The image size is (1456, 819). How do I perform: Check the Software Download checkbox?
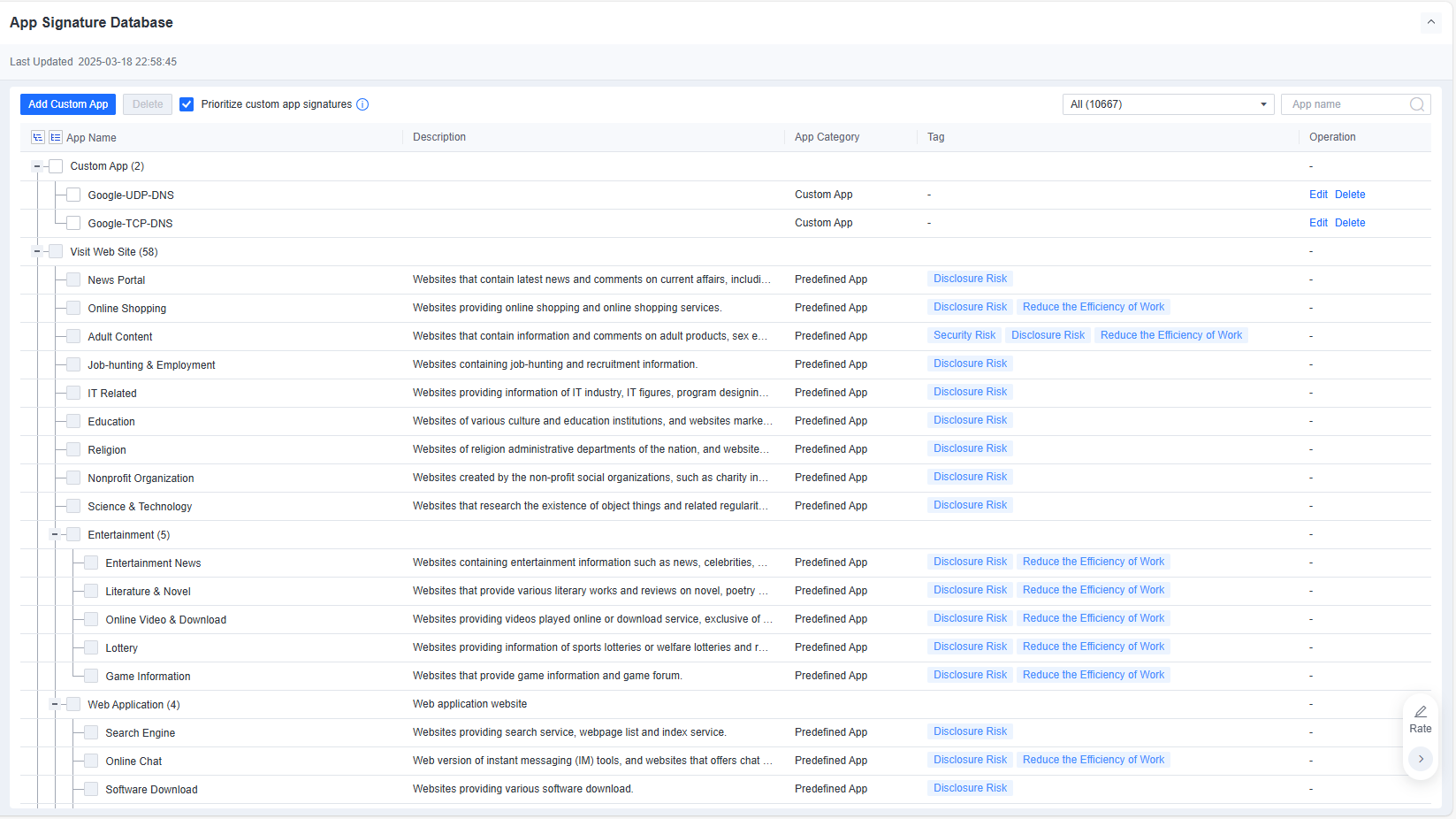91,789
